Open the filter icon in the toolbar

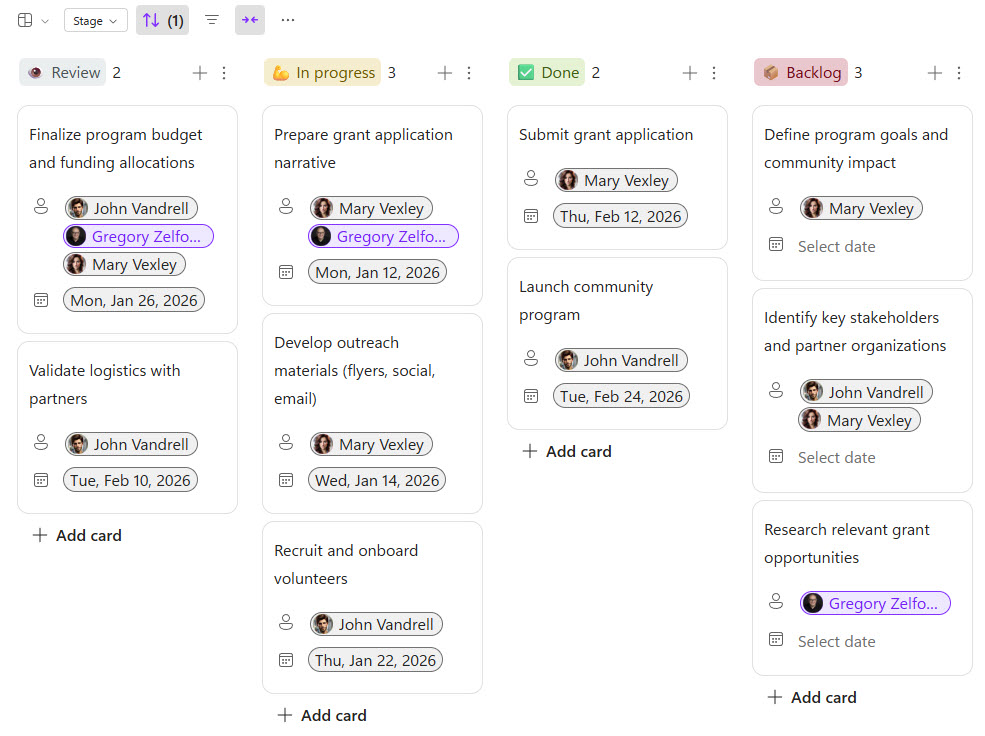[x=212, y=20]
